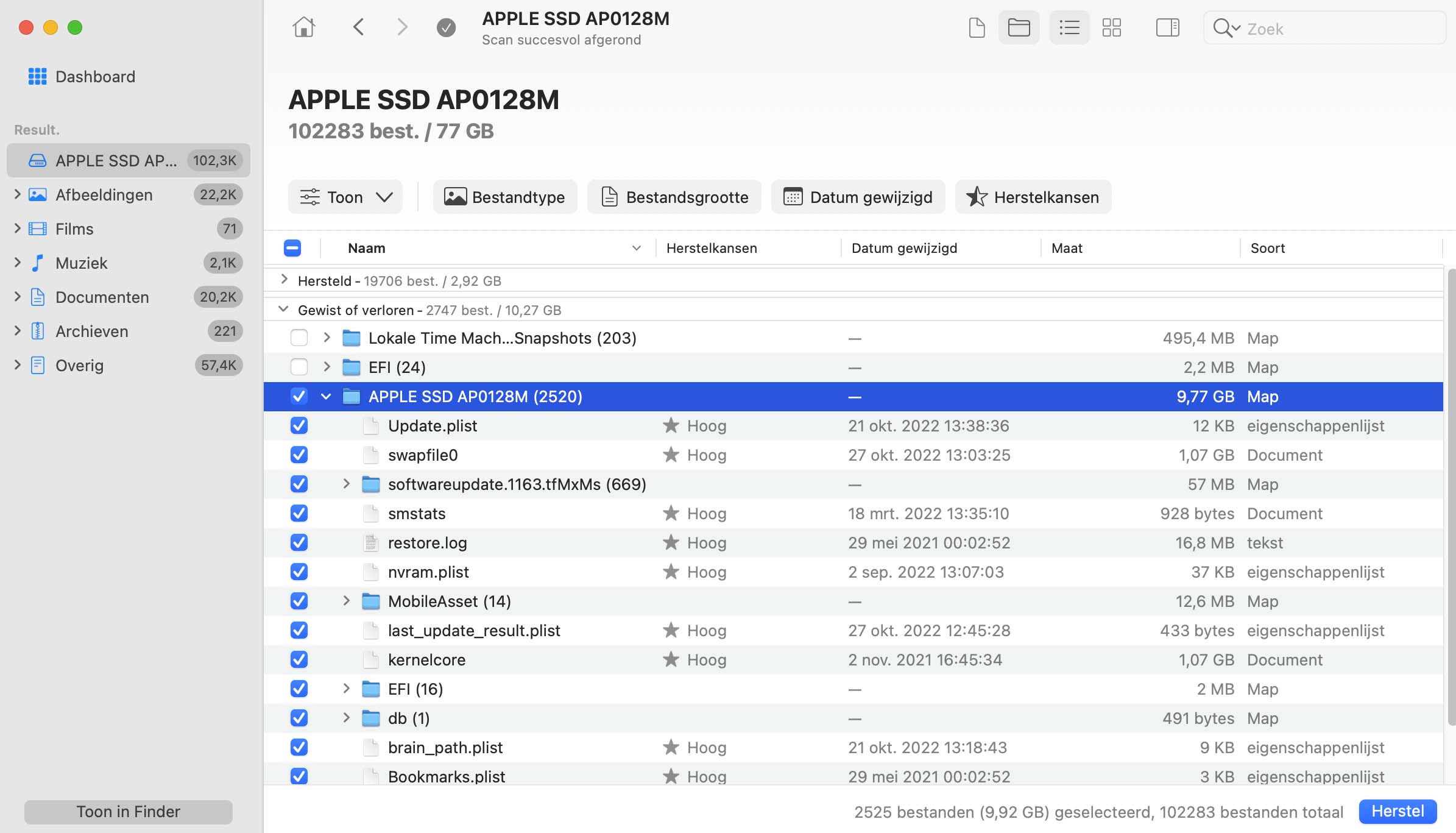Uncheck the smstats checkbox
Screen dimensions: 1456x833
point(299,513)
